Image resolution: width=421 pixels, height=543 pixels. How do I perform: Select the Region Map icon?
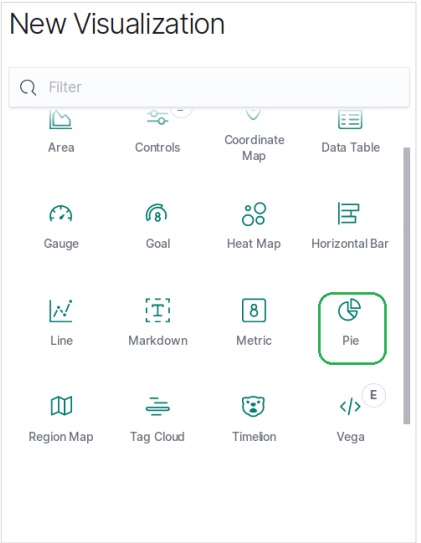coord(61,406)
